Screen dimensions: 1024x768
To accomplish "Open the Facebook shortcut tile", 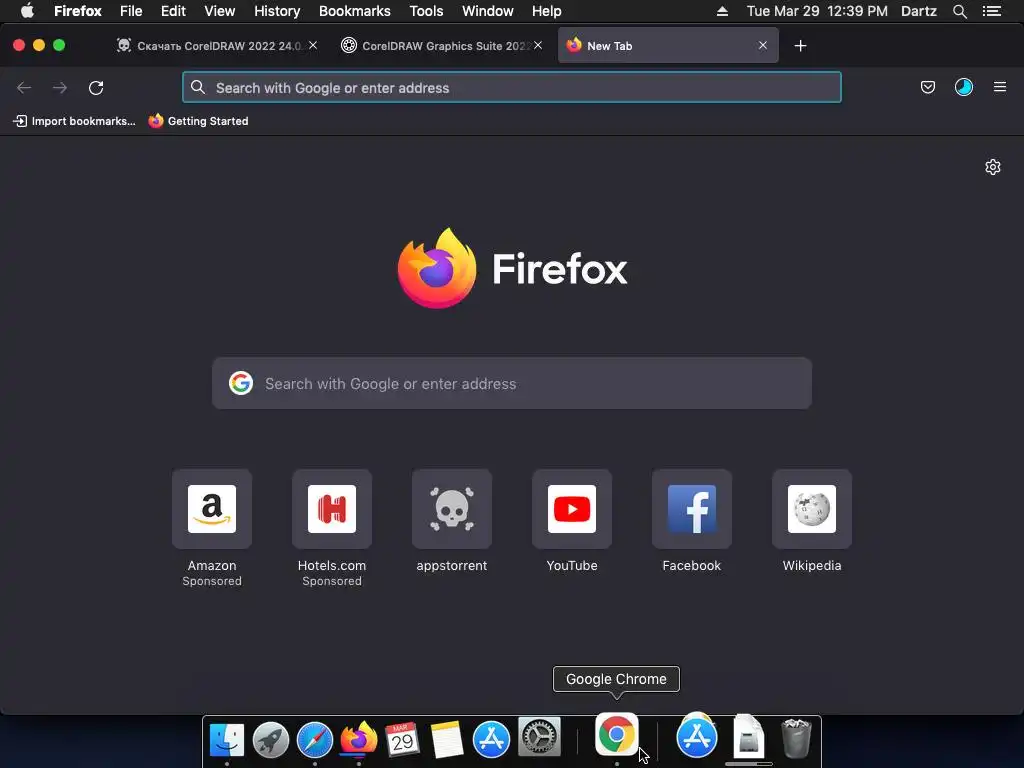I will pos(692,509).
